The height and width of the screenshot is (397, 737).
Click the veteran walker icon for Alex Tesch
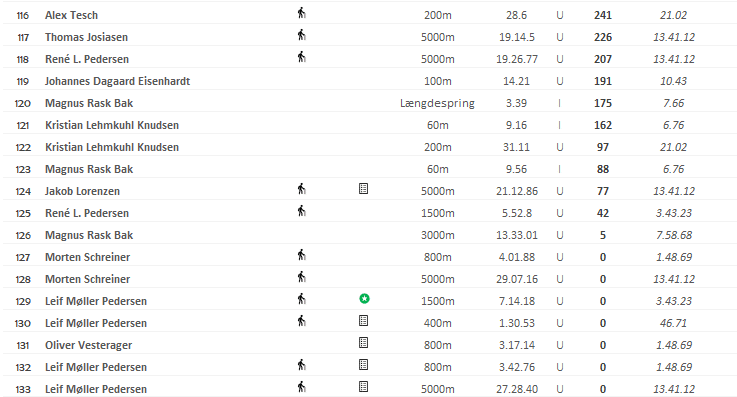click(x=302, y=13)
